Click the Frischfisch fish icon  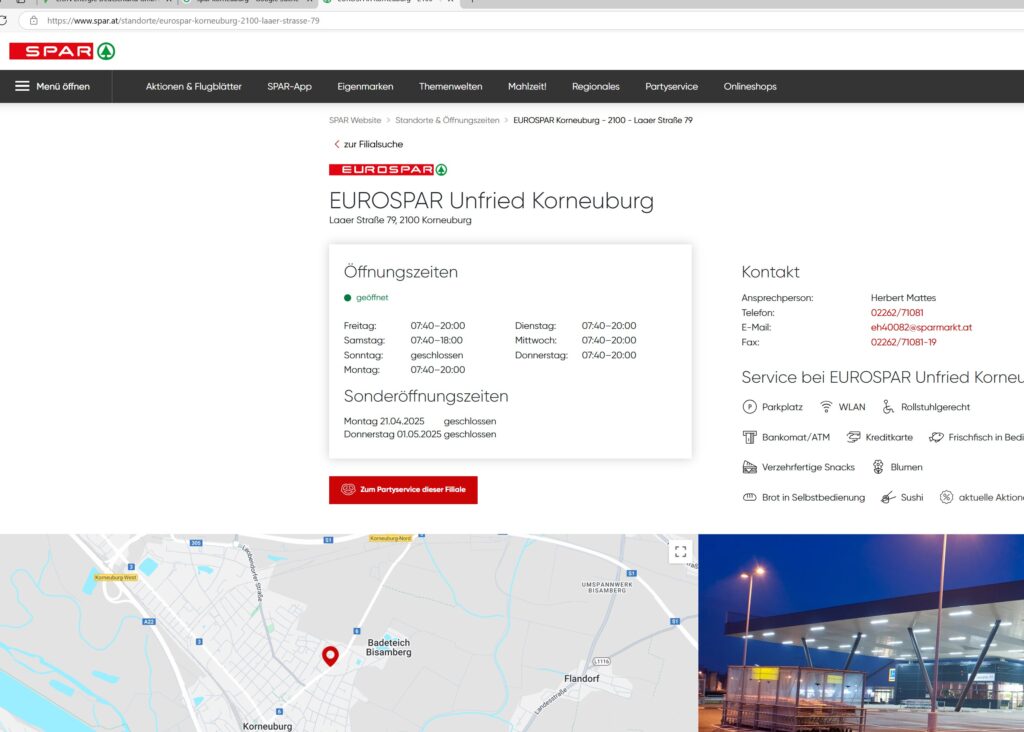coord(936,437)
